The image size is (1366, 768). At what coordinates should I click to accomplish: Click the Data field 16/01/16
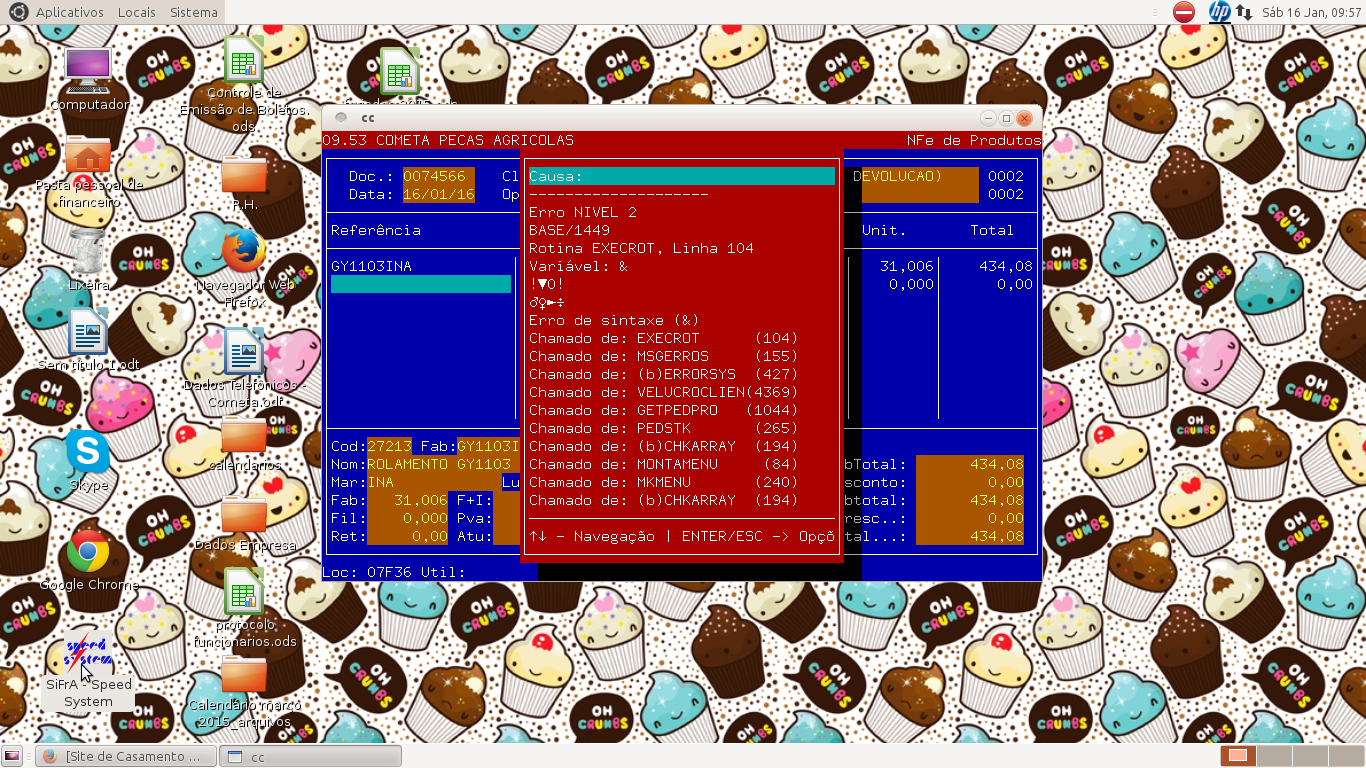[x=439, y=194]
